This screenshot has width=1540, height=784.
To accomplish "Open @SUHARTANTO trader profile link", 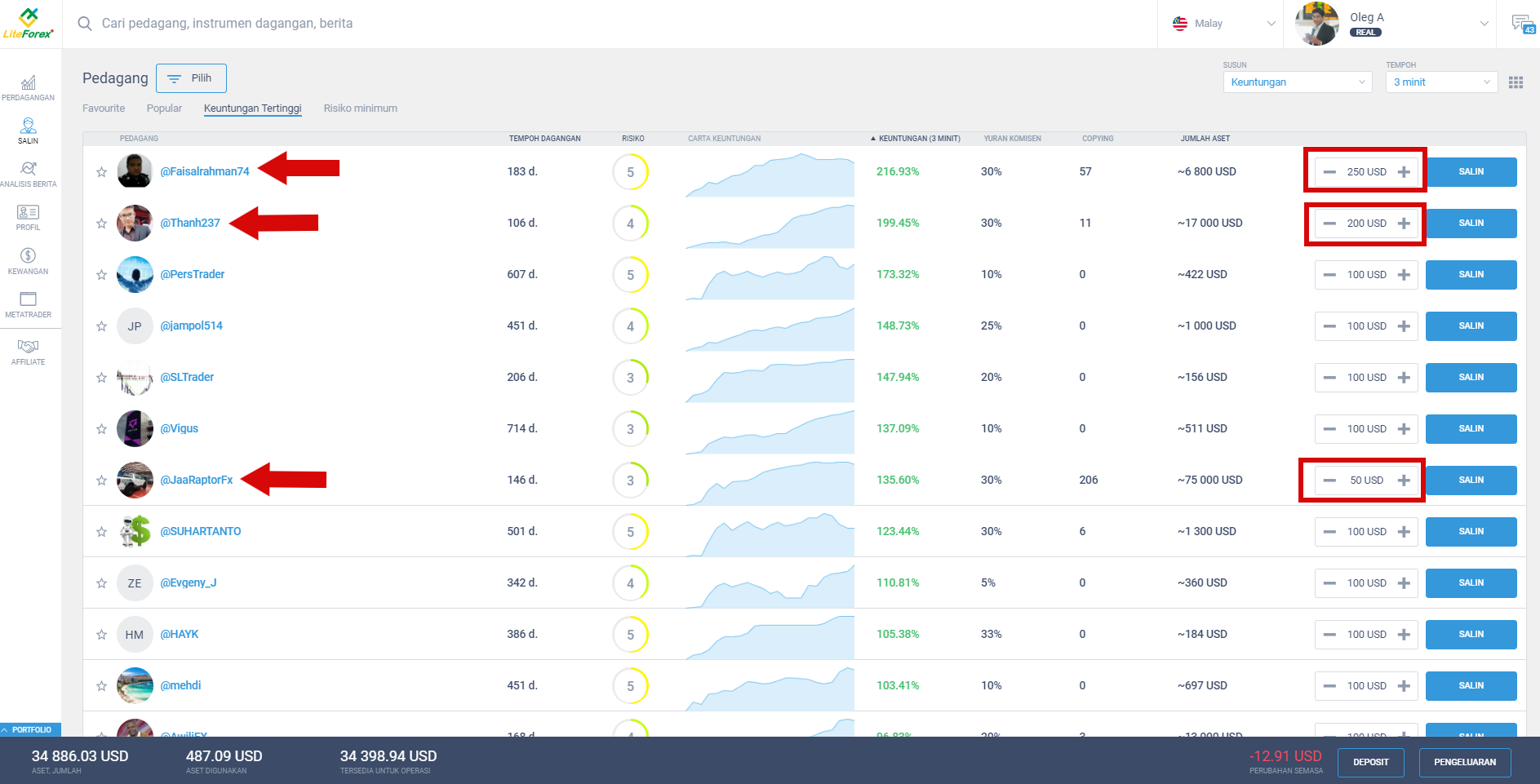I will click(x=201, y=532).
